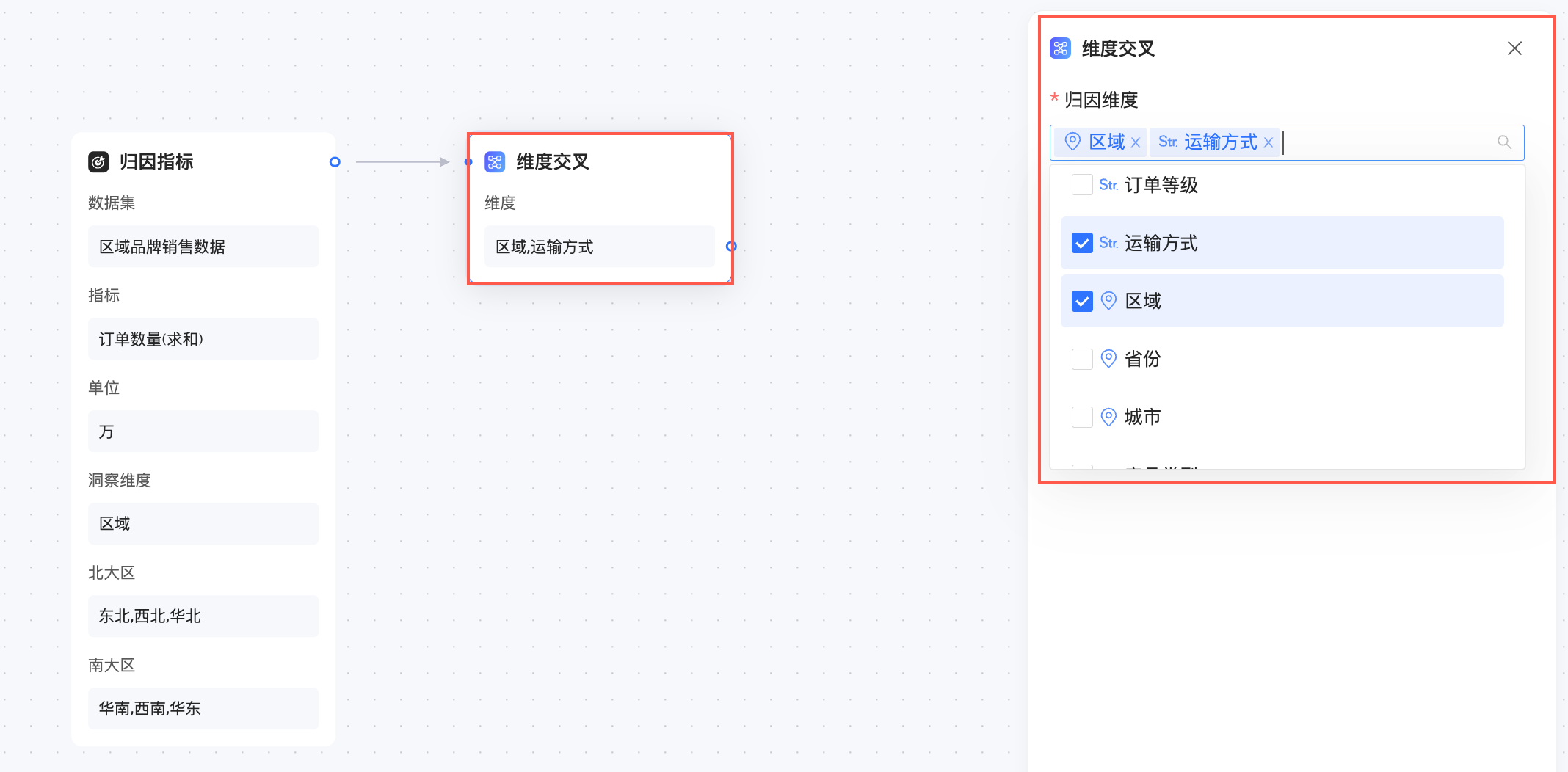Click the 北大区 label
The height and width of the screenshot is (772, 1568).
pos(112,572)
